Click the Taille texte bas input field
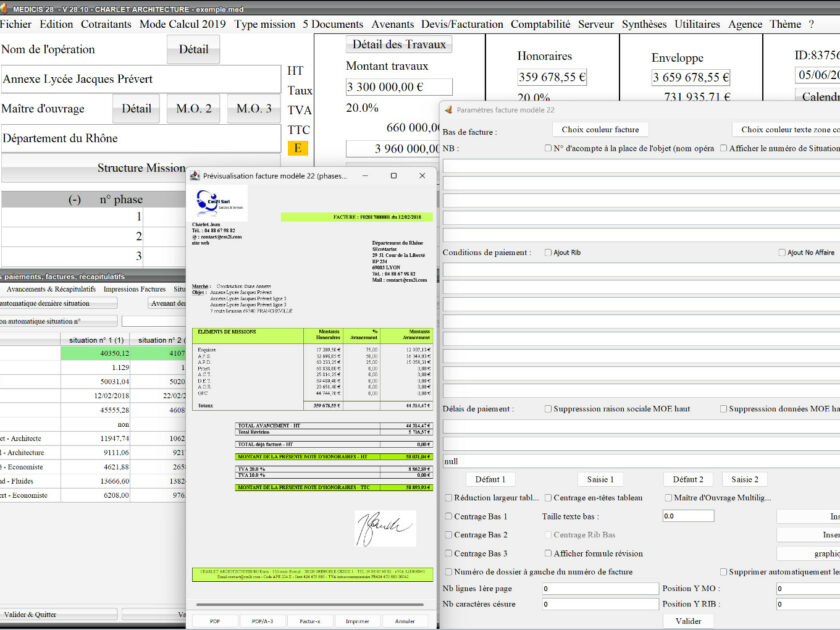The height and width of the screenshot is (630, 840). point(688,516)
